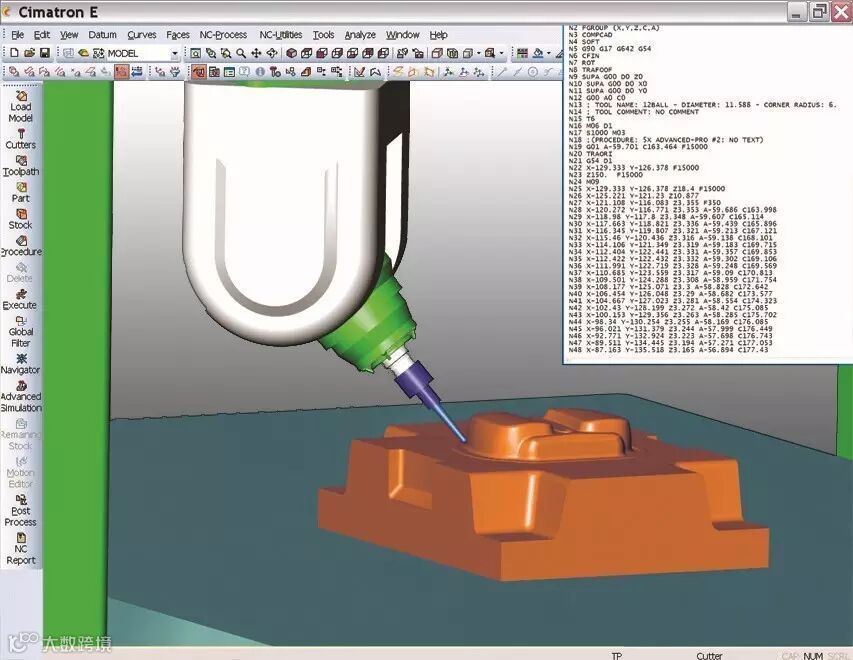Click the color palette grid icon
The image size is (853, 660).
(522, 53)
